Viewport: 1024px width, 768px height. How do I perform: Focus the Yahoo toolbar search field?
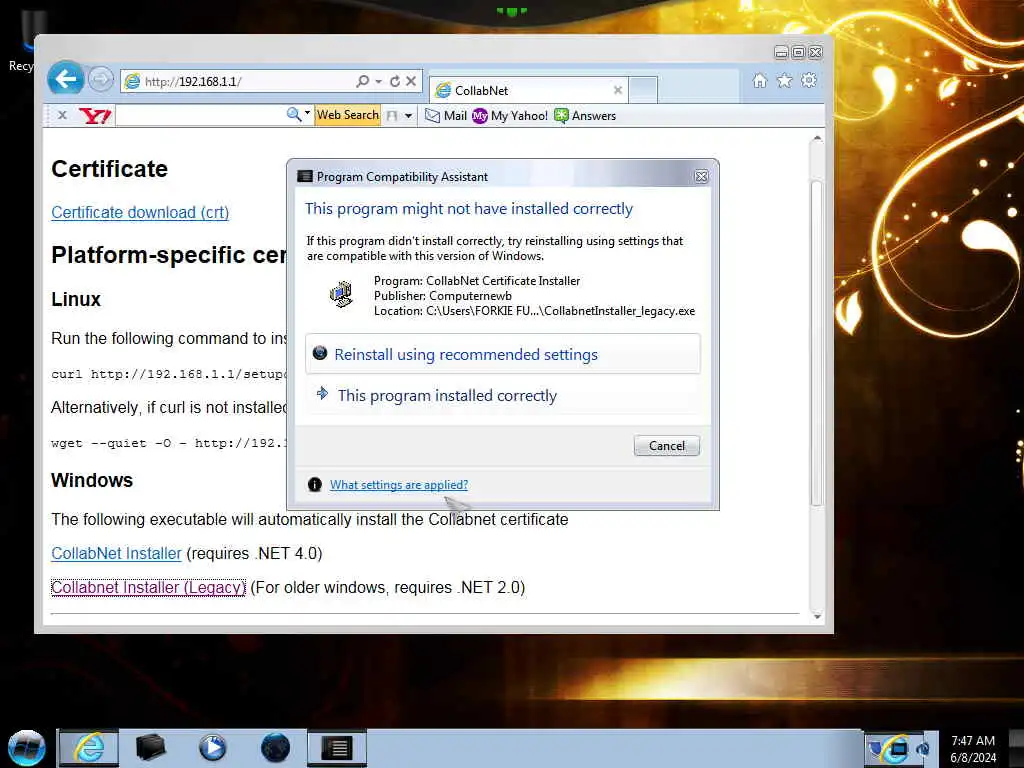200,116
